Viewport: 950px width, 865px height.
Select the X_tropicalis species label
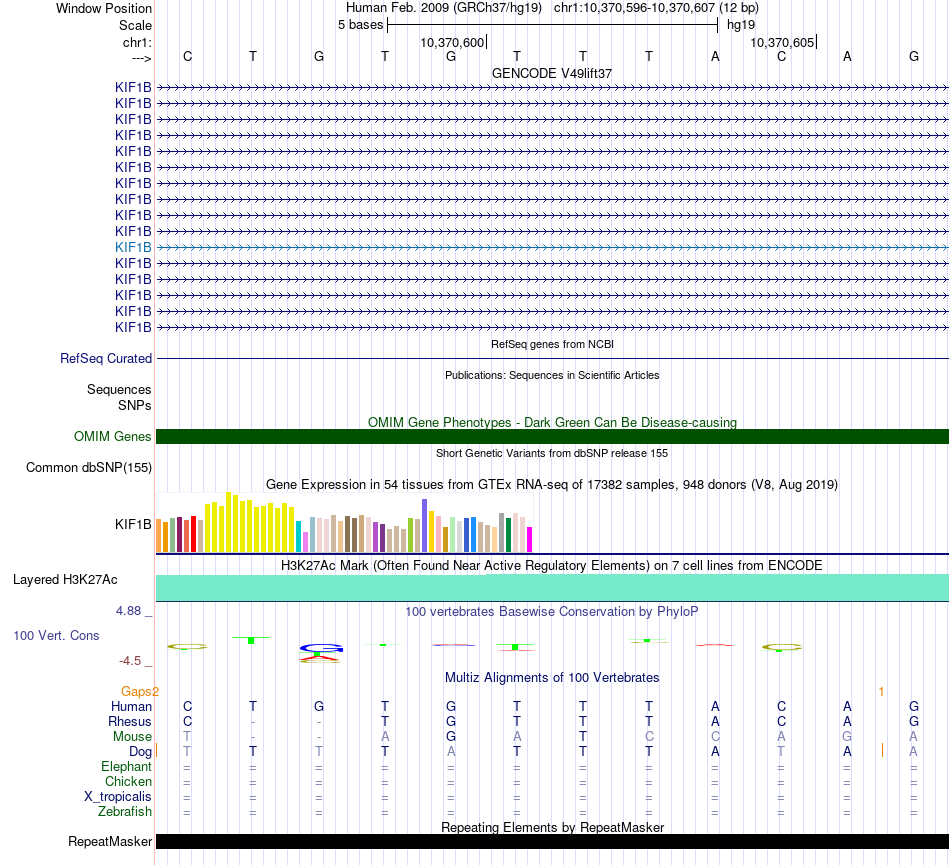(x=118, y=797)
